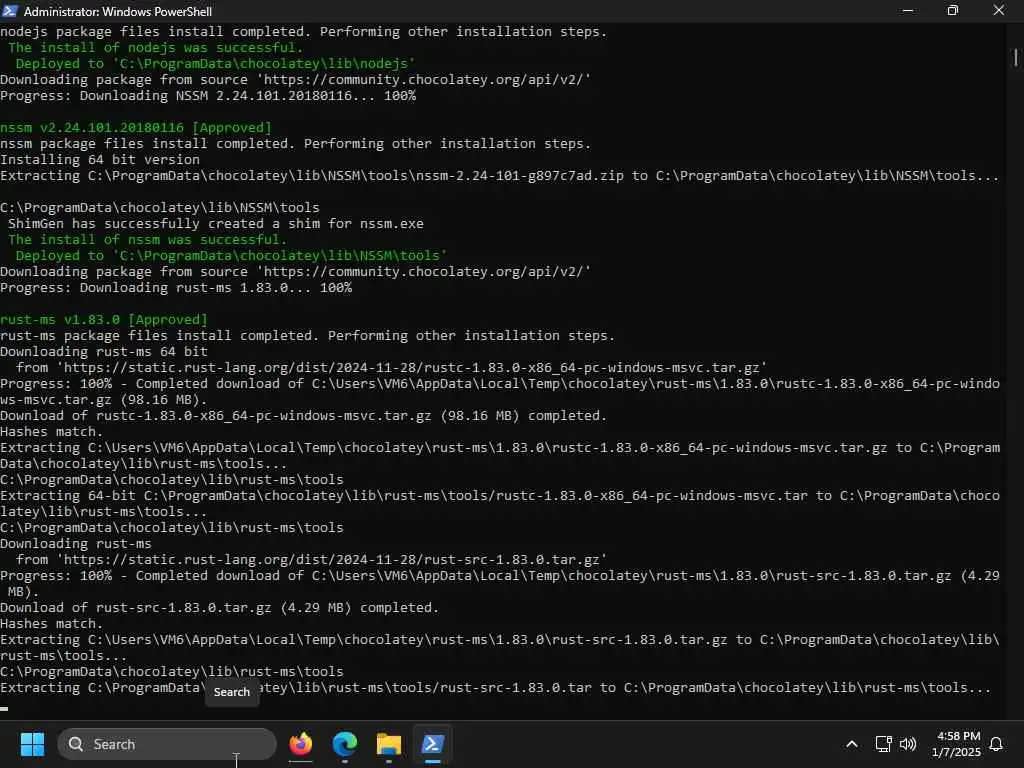Click 'Download of rust-src-1.83.0.tar.gz (4.29 MB) completed.'
The image size is (1024, 768).
[x=219, y=607]
